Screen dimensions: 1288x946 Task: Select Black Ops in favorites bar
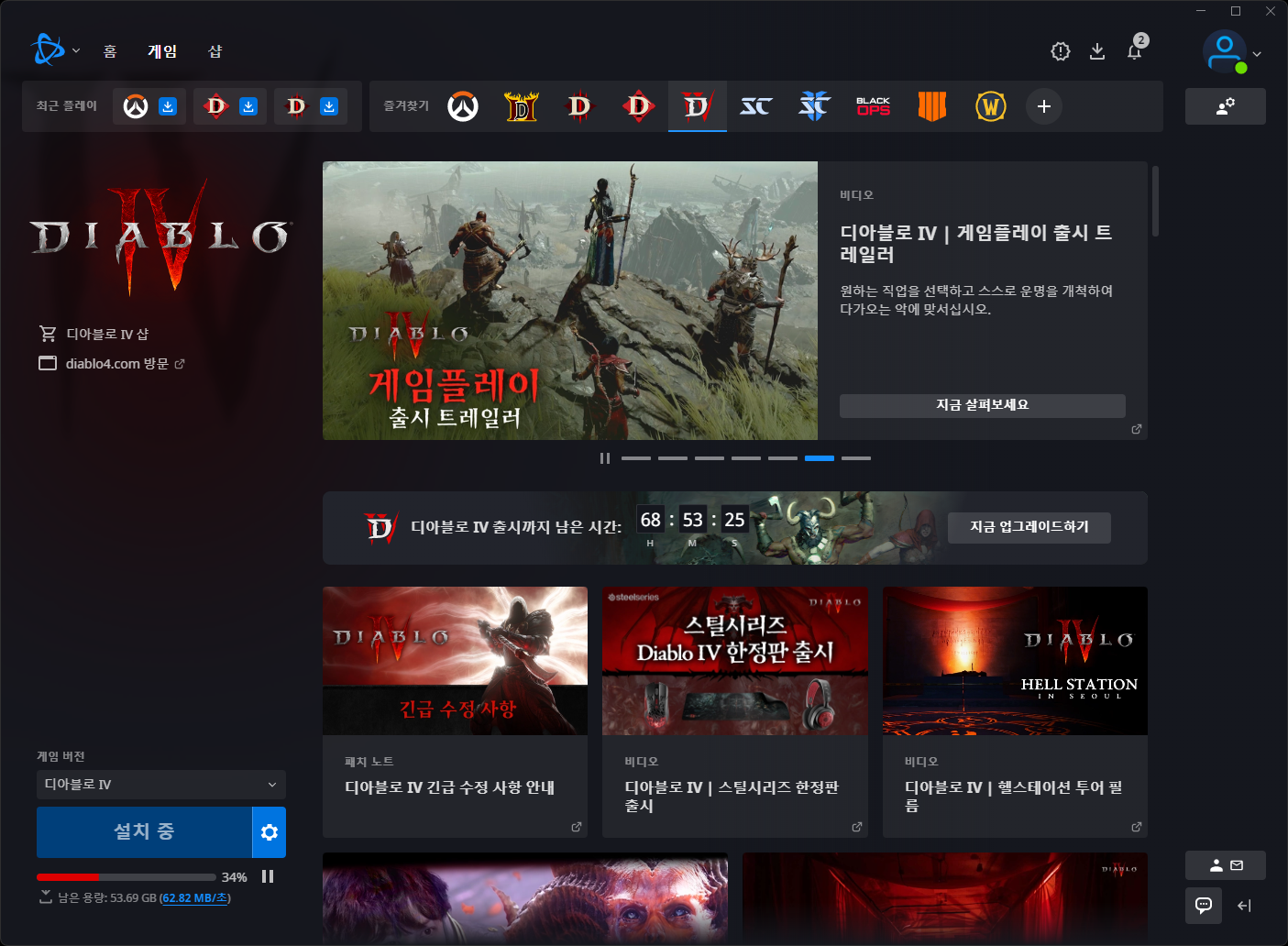(874, 106)
